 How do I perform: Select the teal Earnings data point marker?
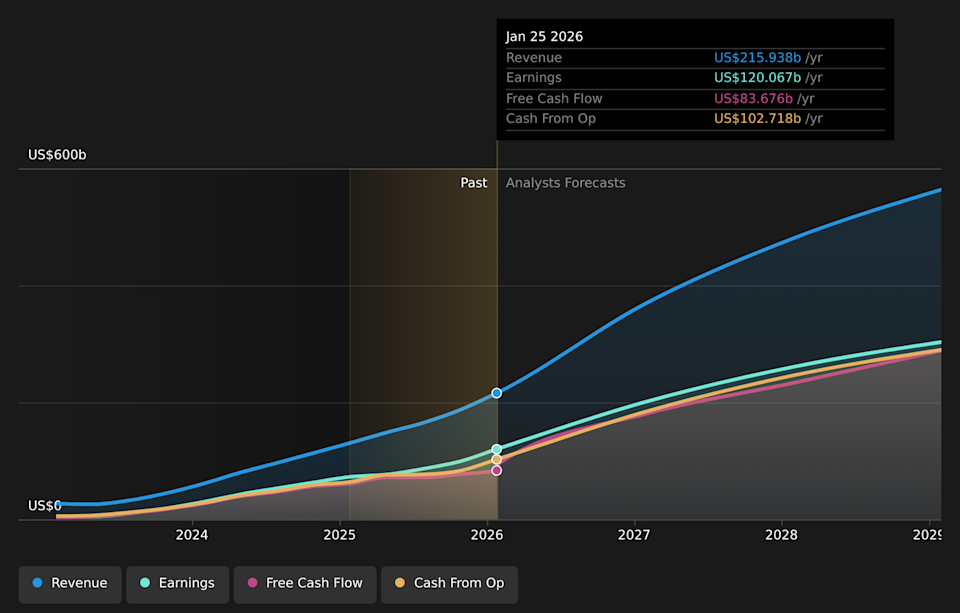pos(496,448)
